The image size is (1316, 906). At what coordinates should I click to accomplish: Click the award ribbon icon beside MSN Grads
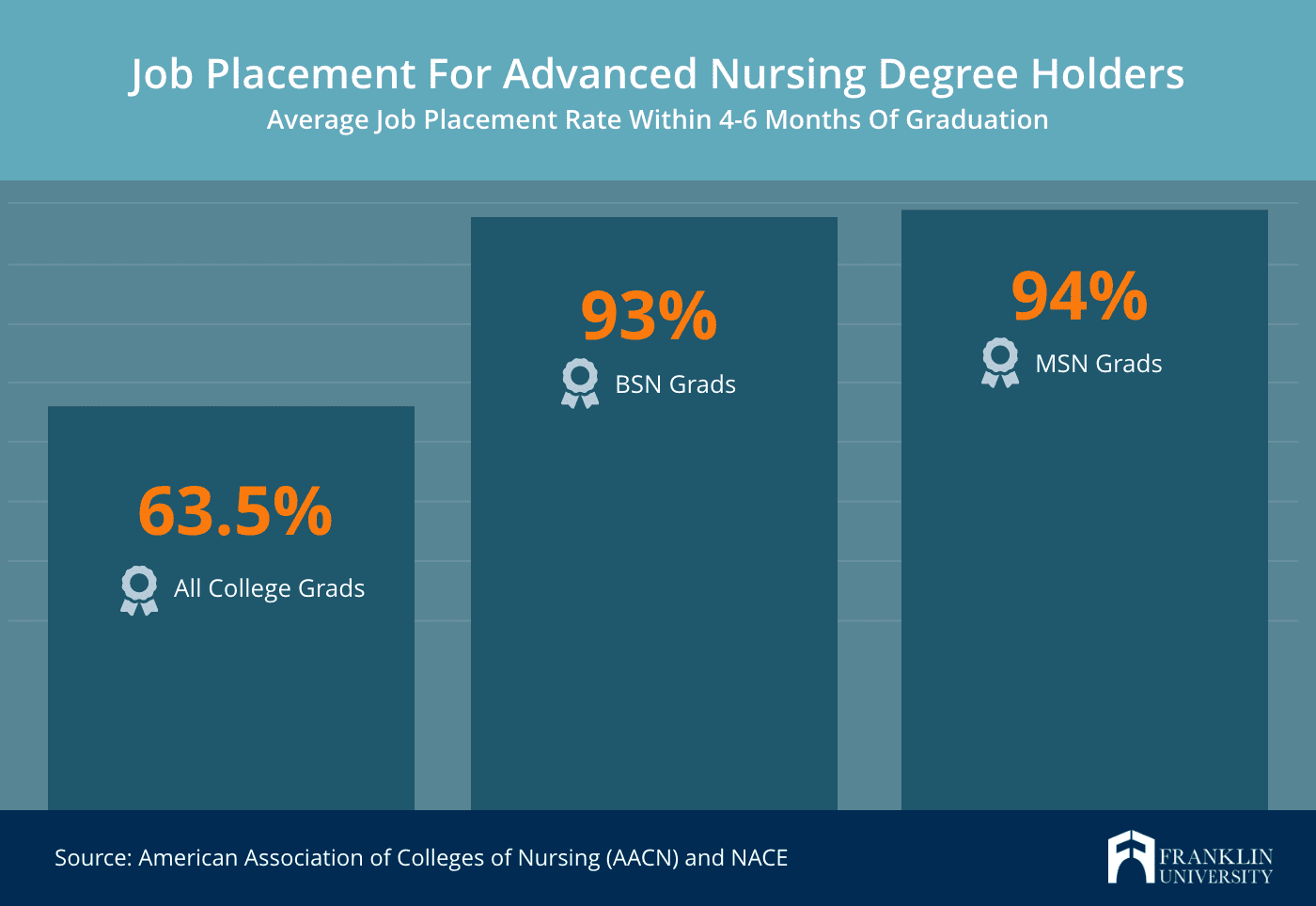[999, 363]
